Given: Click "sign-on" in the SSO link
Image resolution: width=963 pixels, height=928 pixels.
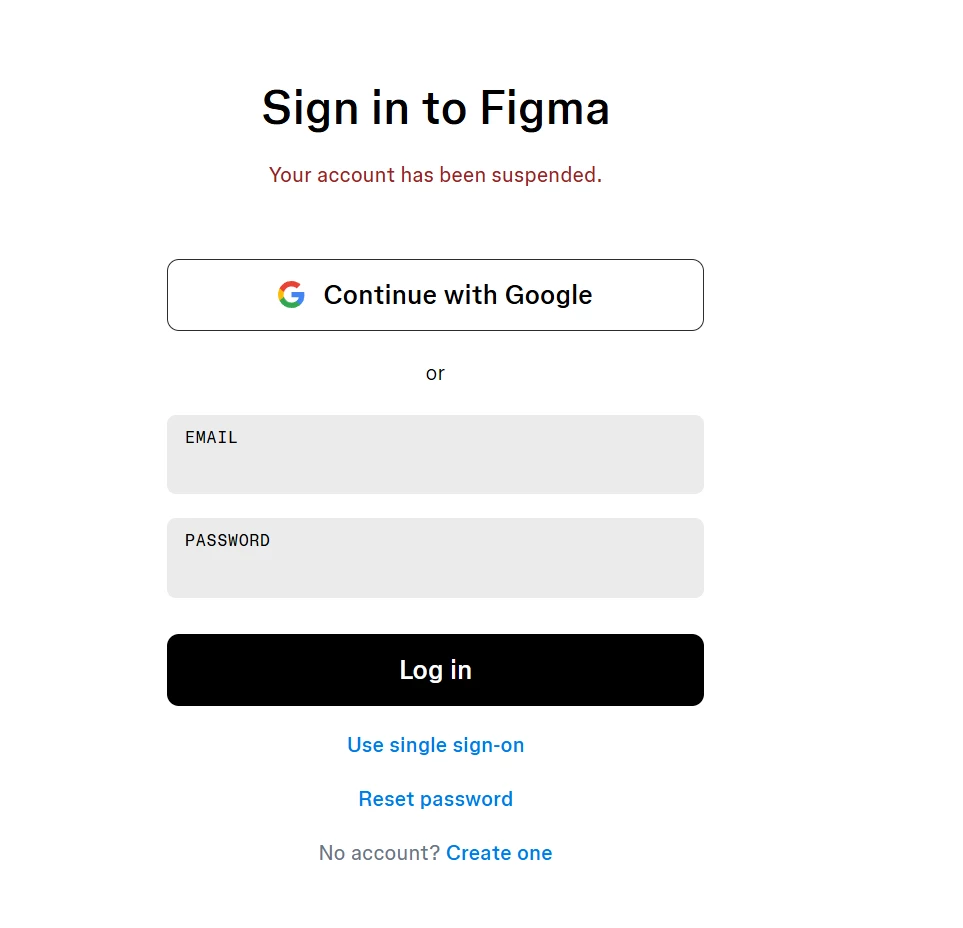Looking at the screenshot, I should click(x=488, y=746).
